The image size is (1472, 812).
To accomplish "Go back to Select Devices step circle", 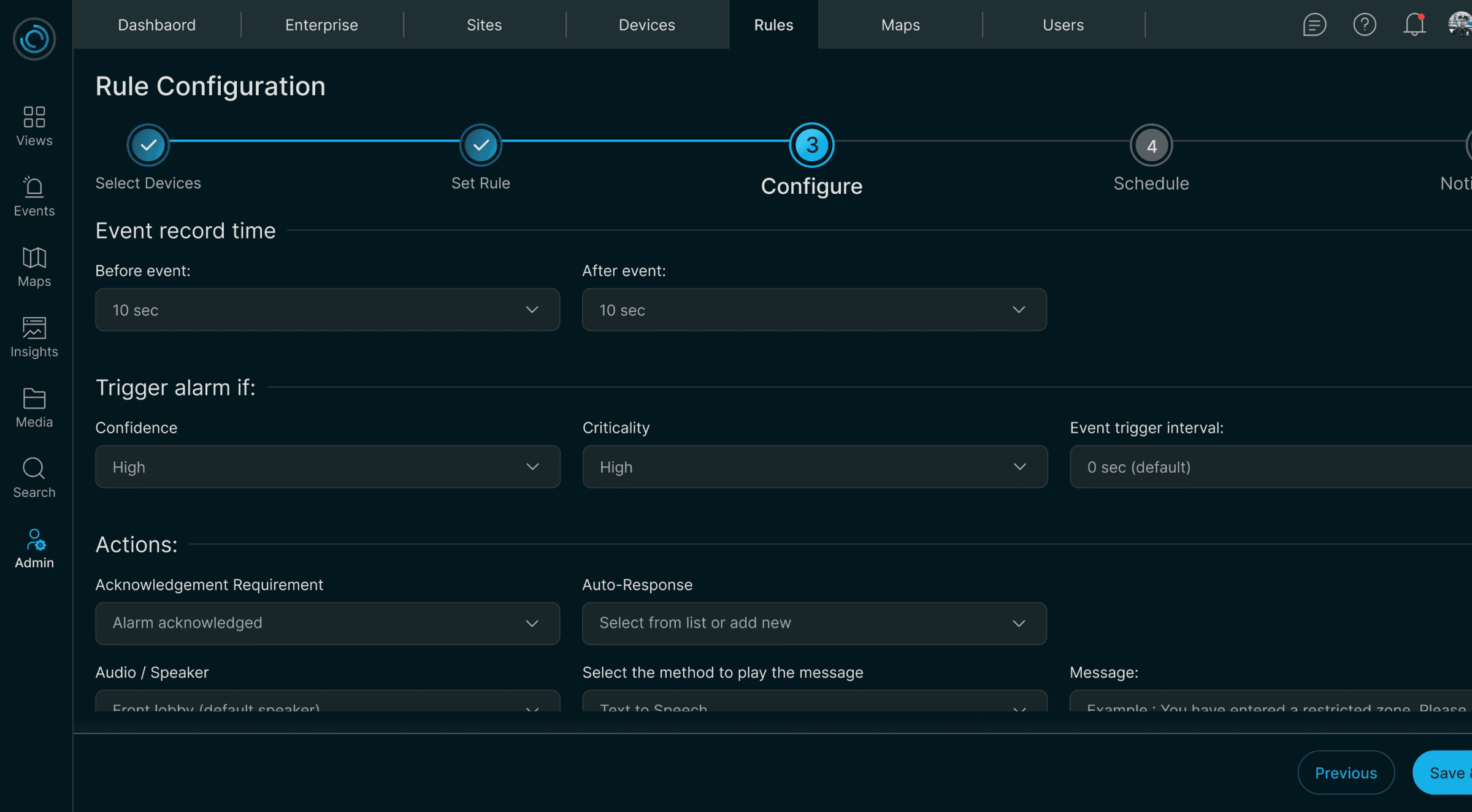I will [x=148, y=145].
